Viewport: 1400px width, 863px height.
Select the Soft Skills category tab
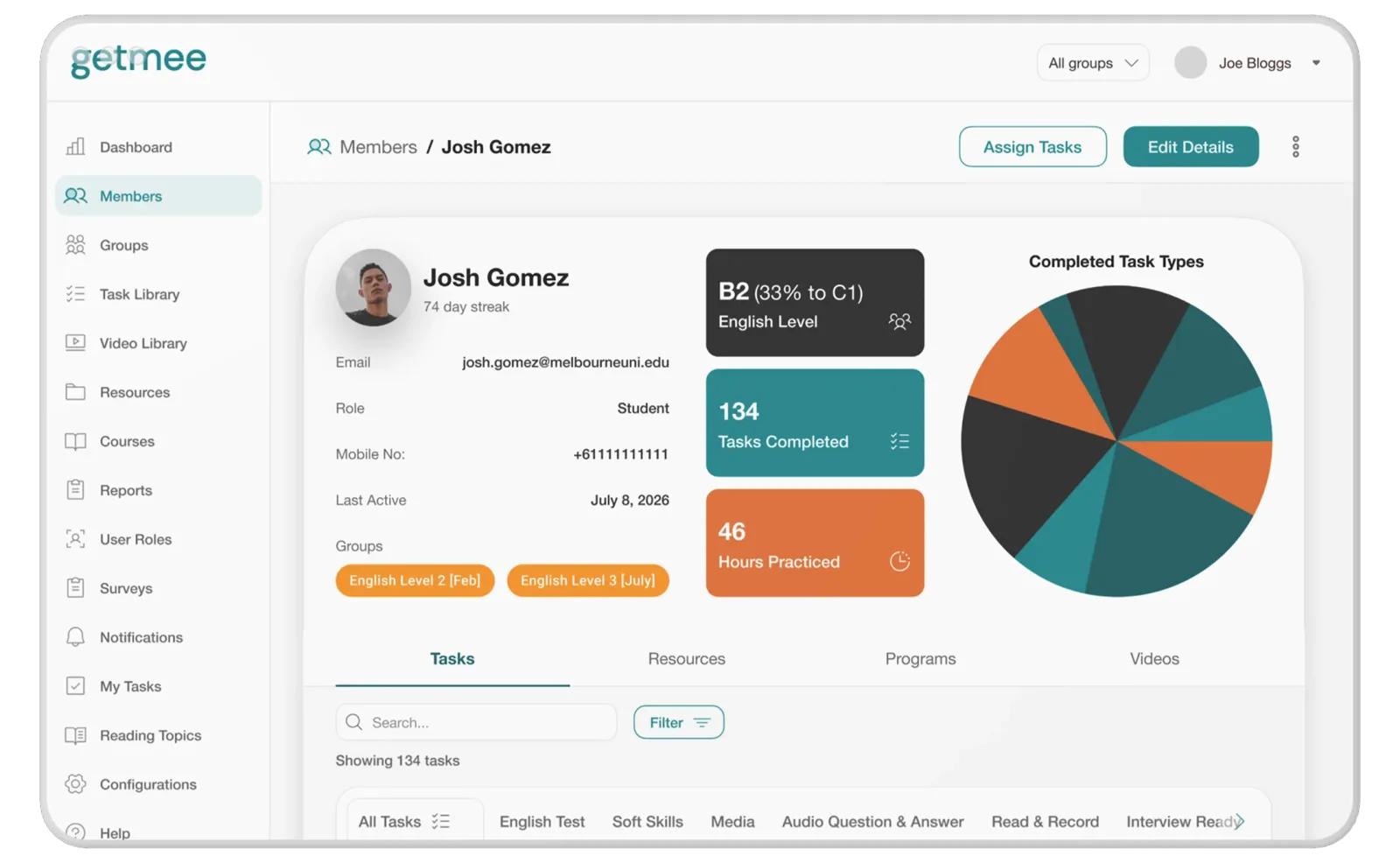coord(647,821)
